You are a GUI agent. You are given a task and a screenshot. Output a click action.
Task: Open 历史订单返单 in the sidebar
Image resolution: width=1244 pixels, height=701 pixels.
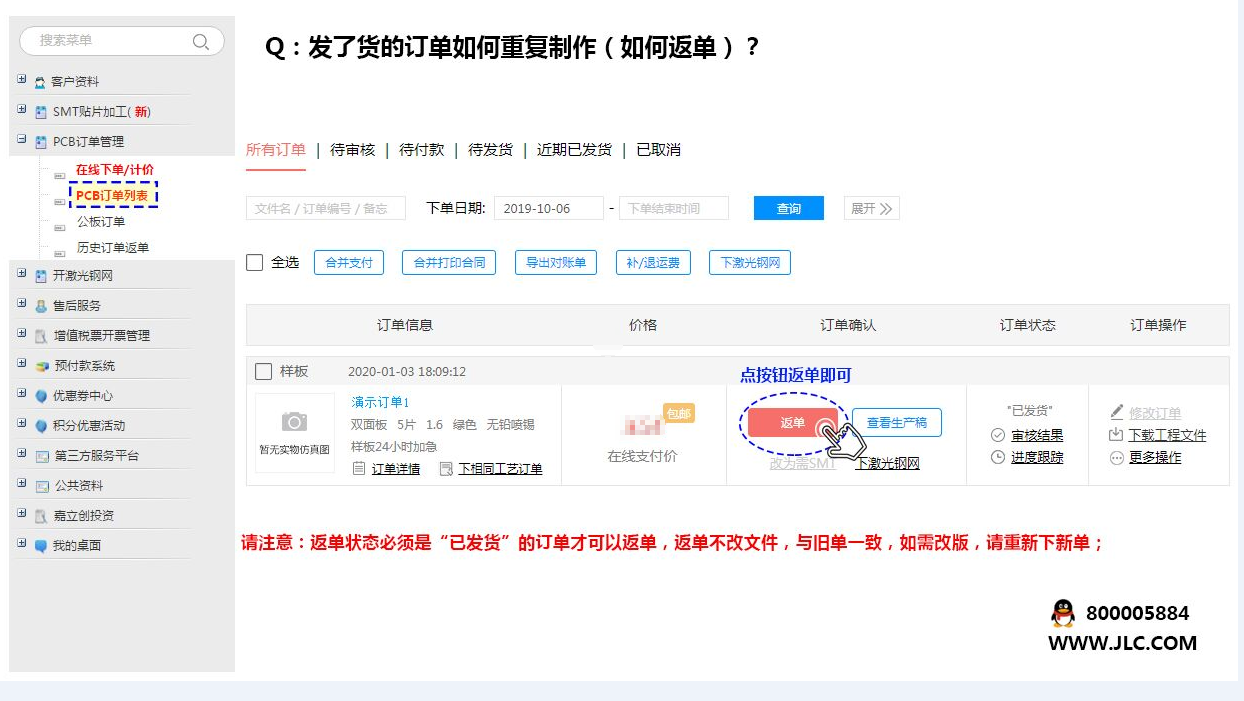pos(113,248)
